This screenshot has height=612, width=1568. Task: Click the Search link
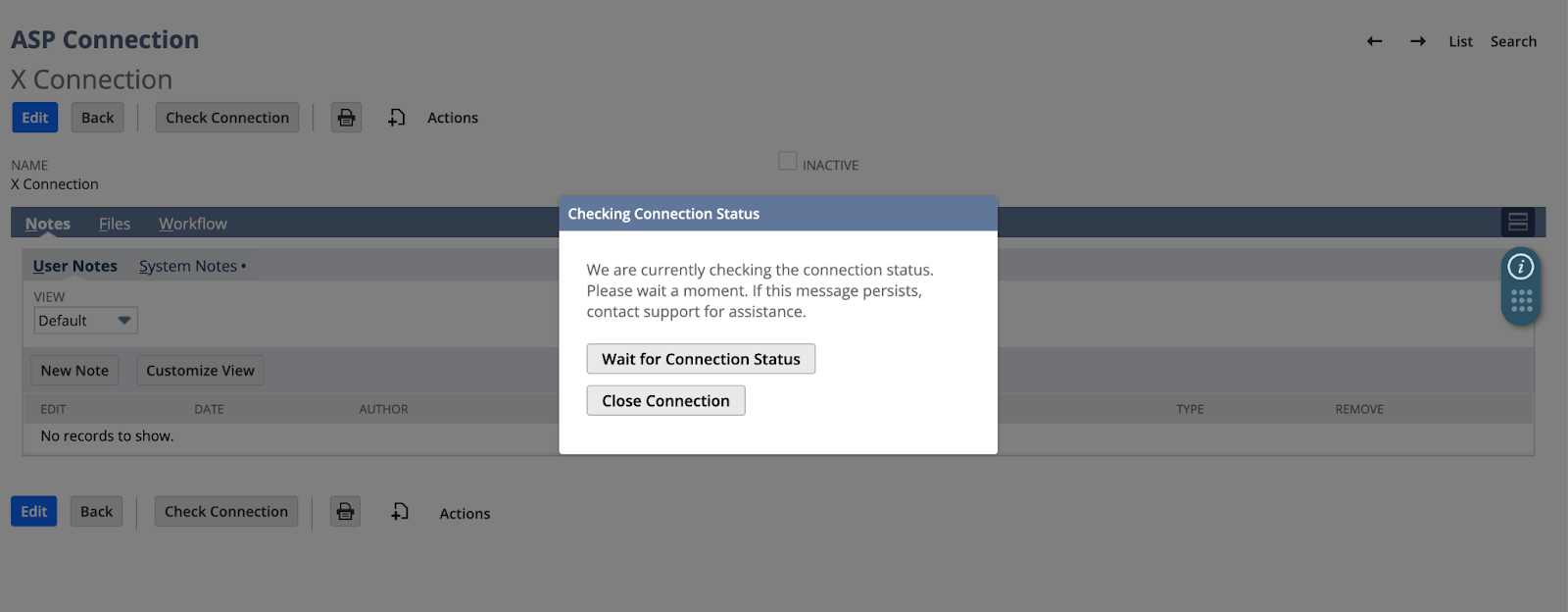[1513, 41]
